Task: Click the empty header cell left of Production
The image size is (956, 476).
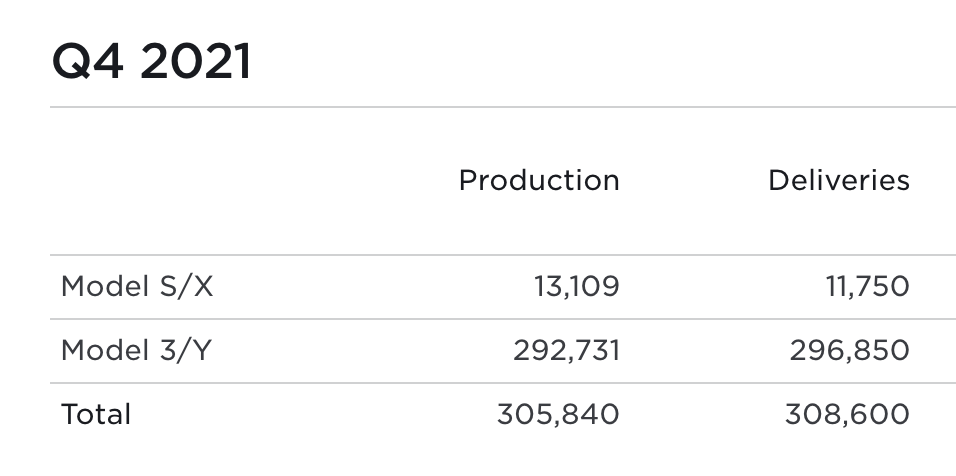Action: coord(200,181)
